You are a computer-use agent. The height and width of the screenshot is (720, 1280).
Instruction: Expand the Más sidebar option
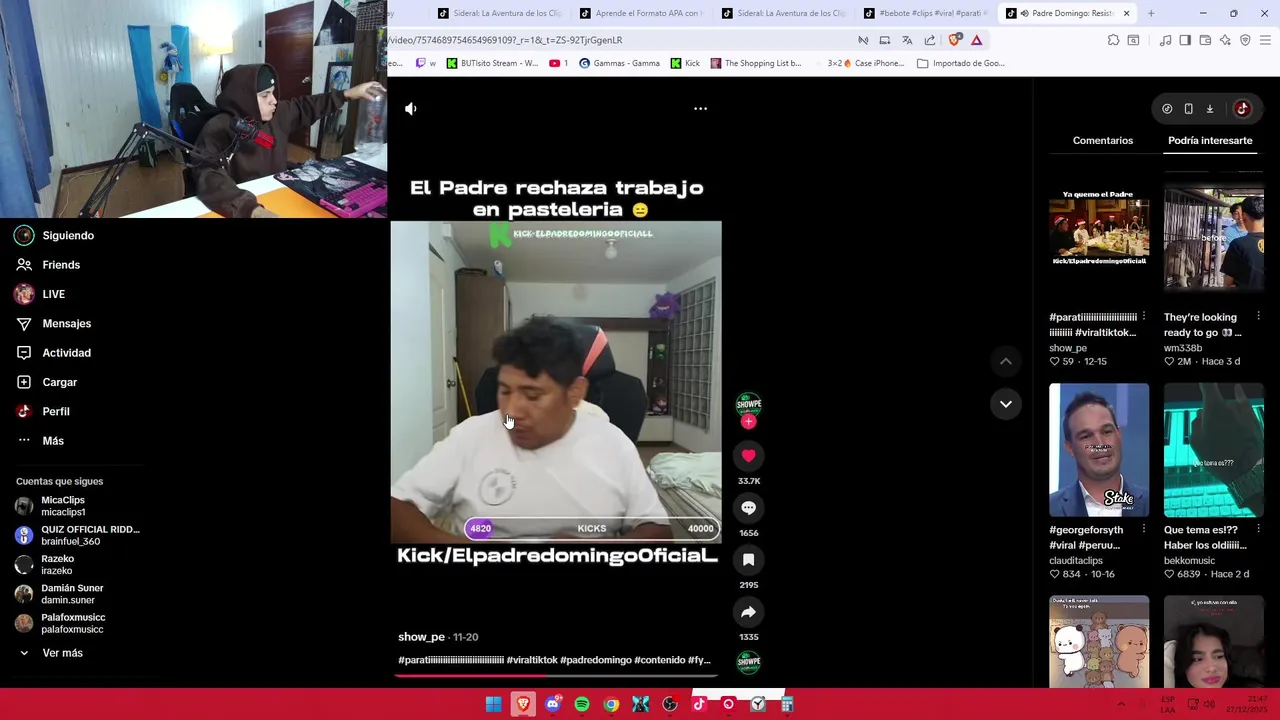tap(40, 441)
